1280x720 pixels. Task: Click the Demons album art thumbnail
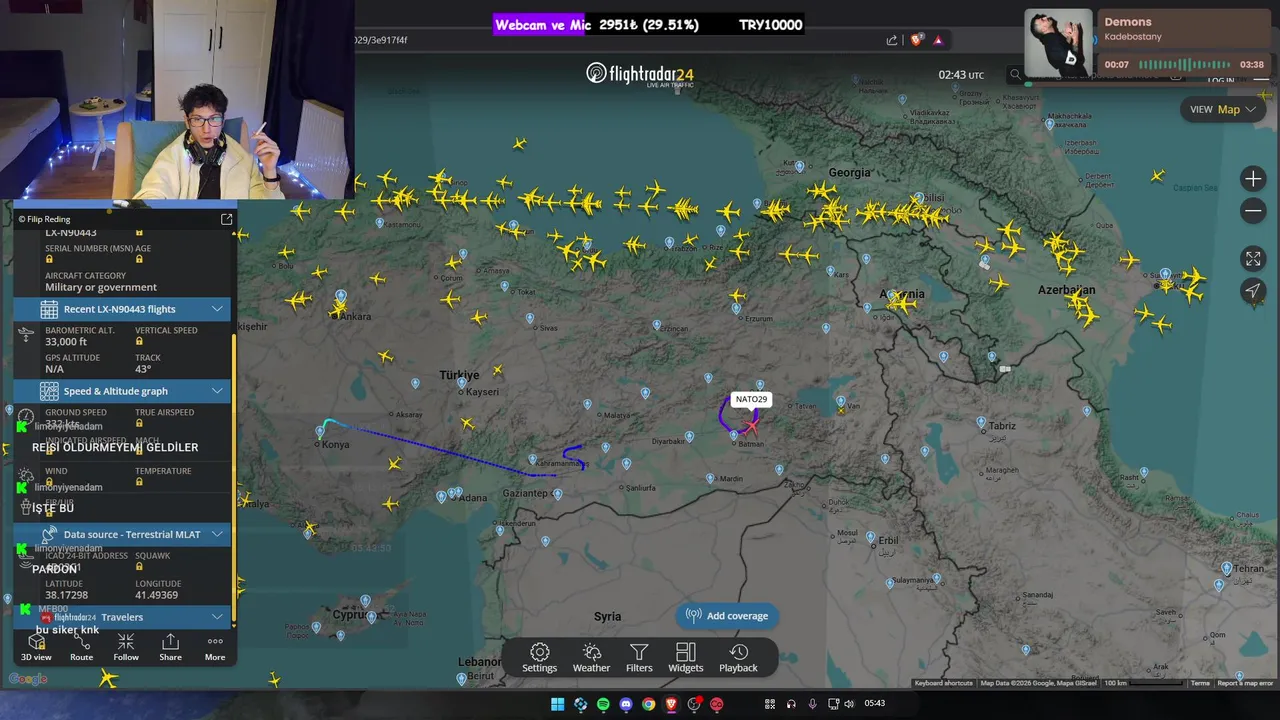coord(1059,44)
